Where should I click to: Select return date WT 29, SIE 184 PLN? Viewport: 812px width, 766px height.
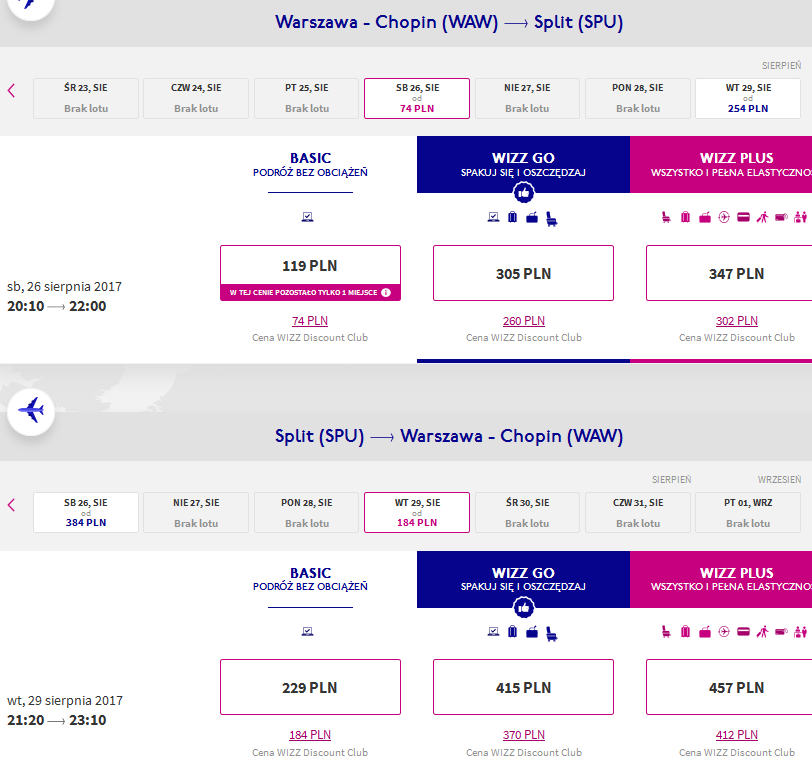417,512
